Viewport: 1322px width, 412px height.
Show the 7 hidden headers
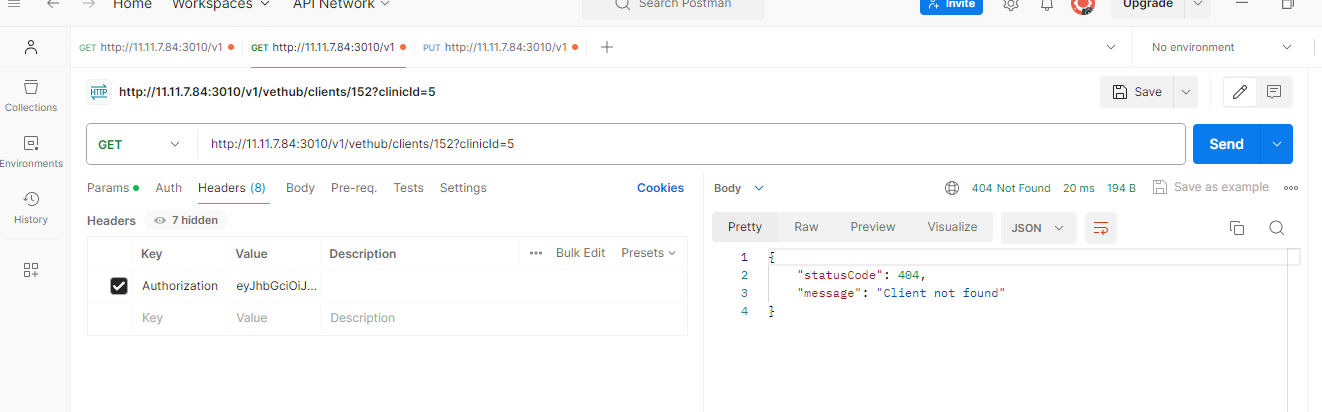(186, 220)
